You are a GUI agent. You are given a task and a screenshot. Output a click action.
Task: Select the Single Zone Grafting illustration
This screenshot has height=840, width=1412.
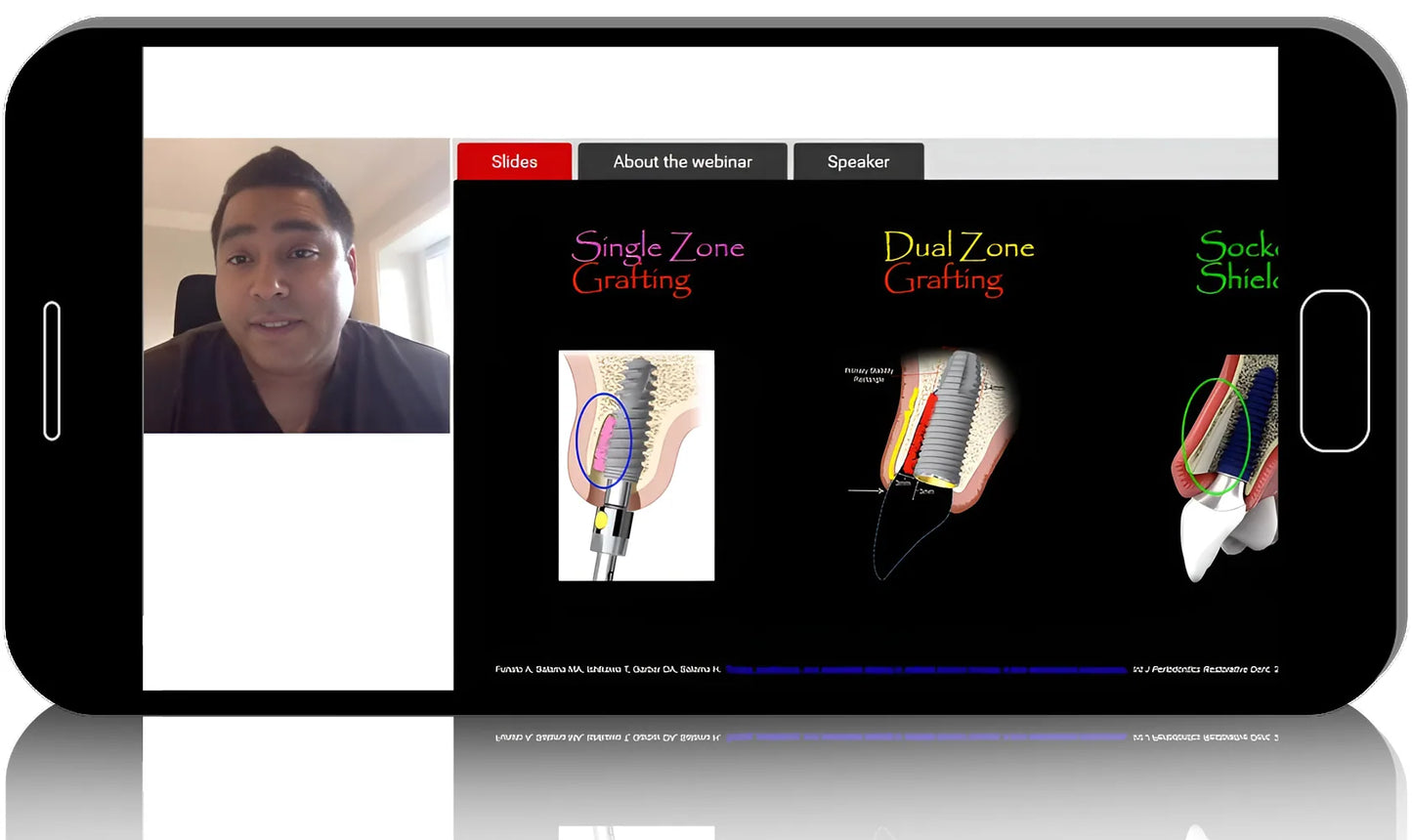click(x=635, y=464)
